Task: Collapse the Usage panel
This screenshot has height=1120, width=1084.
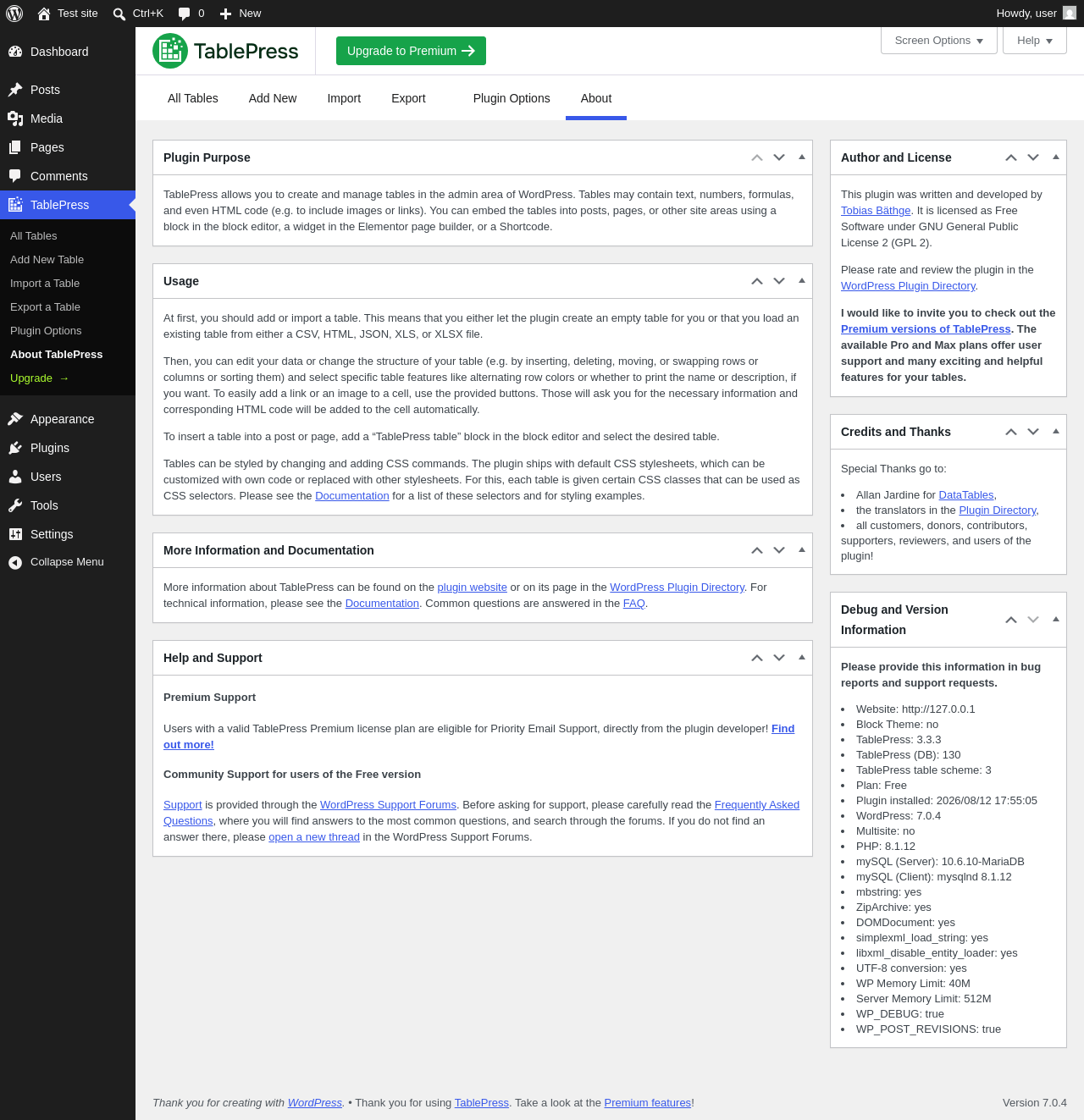Action: [x=802, y=281]
